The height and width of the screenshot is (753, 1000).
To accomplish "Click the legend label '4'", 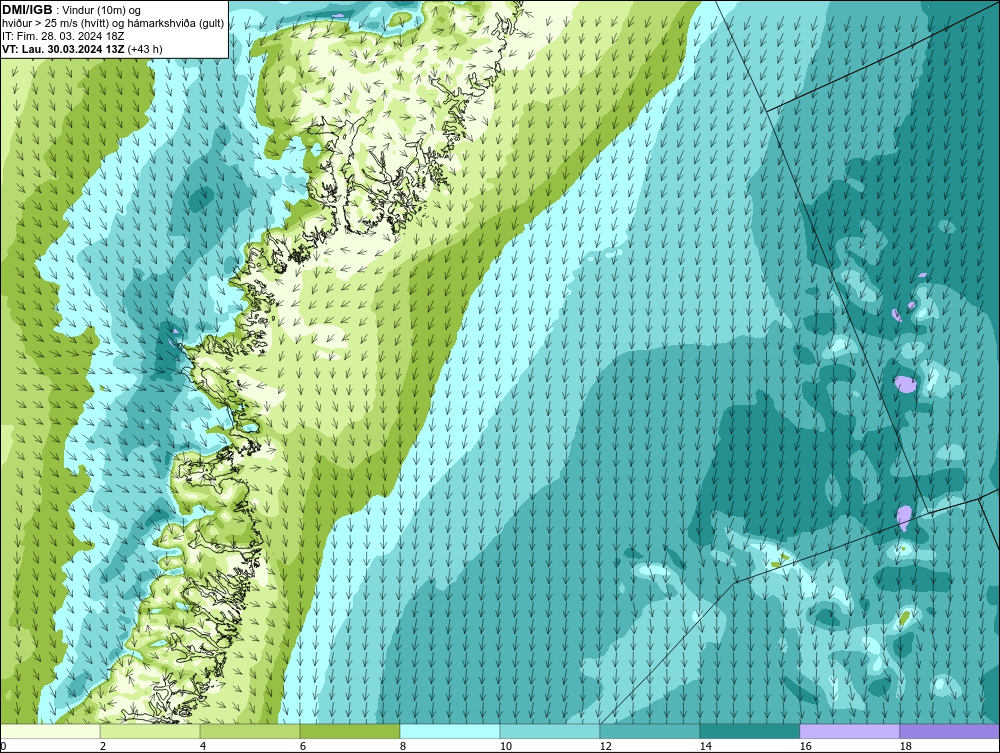I will tap(203, 746).
